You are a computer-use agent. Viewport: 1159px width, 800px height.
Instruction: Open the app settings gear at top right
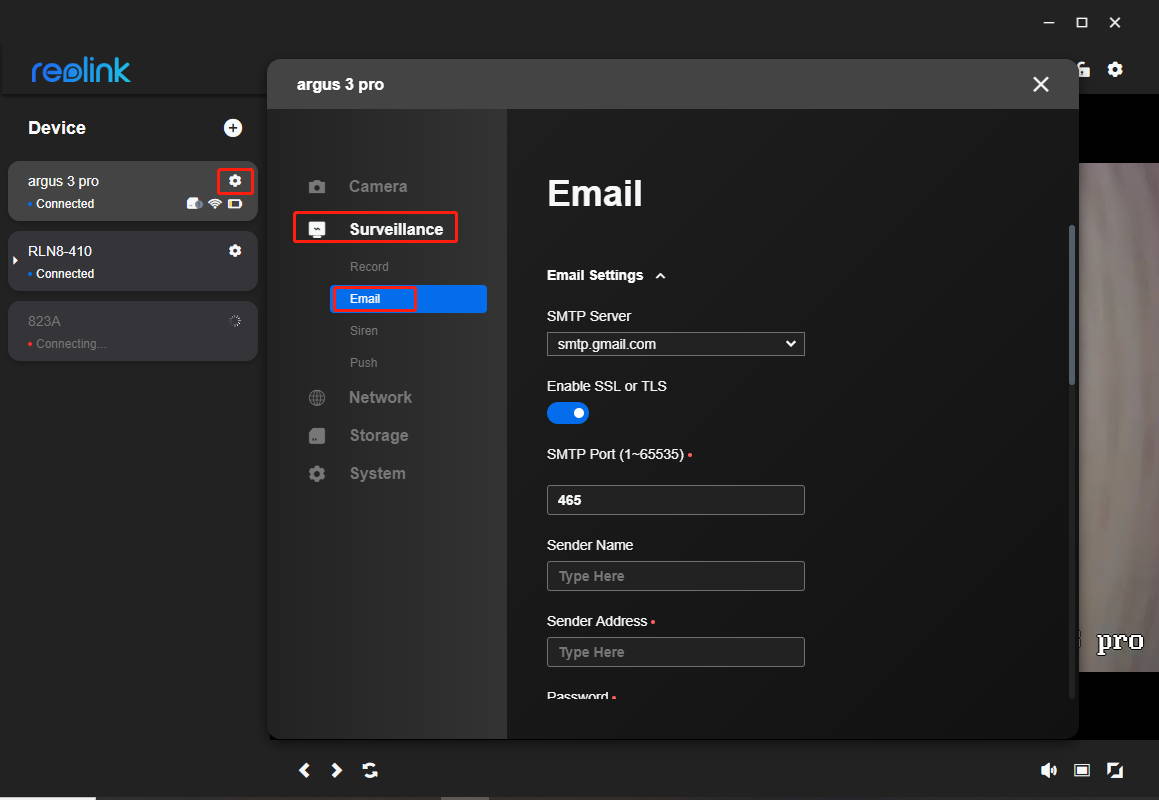pyautogui.click(x=1115, y=70)
